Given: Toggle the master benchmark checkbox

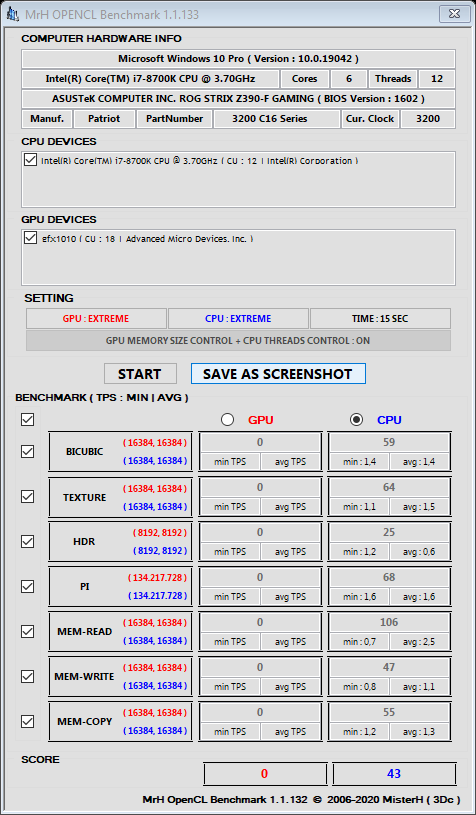Looking at the screenshot, I should [28, 419].
